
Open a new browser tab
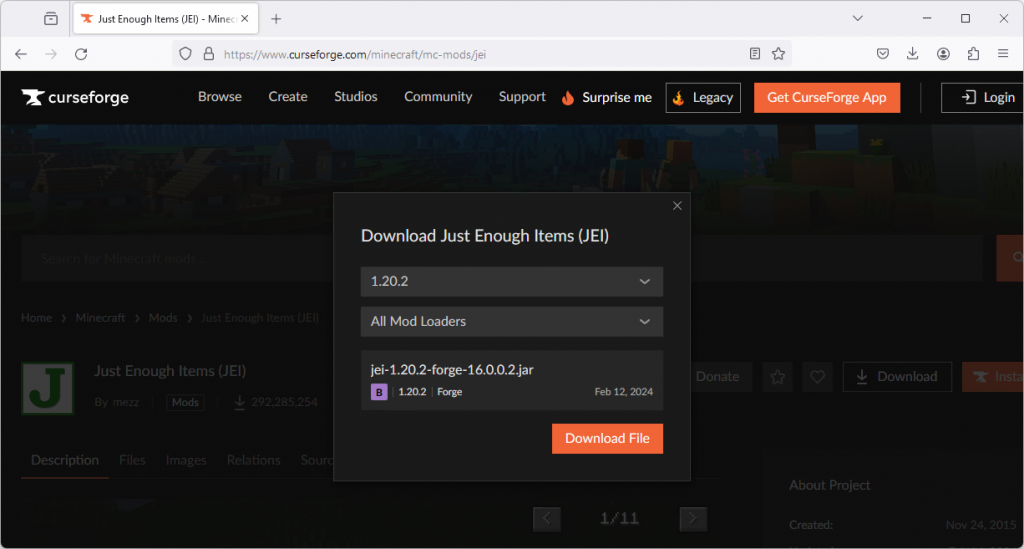click(x=276, y=19)
